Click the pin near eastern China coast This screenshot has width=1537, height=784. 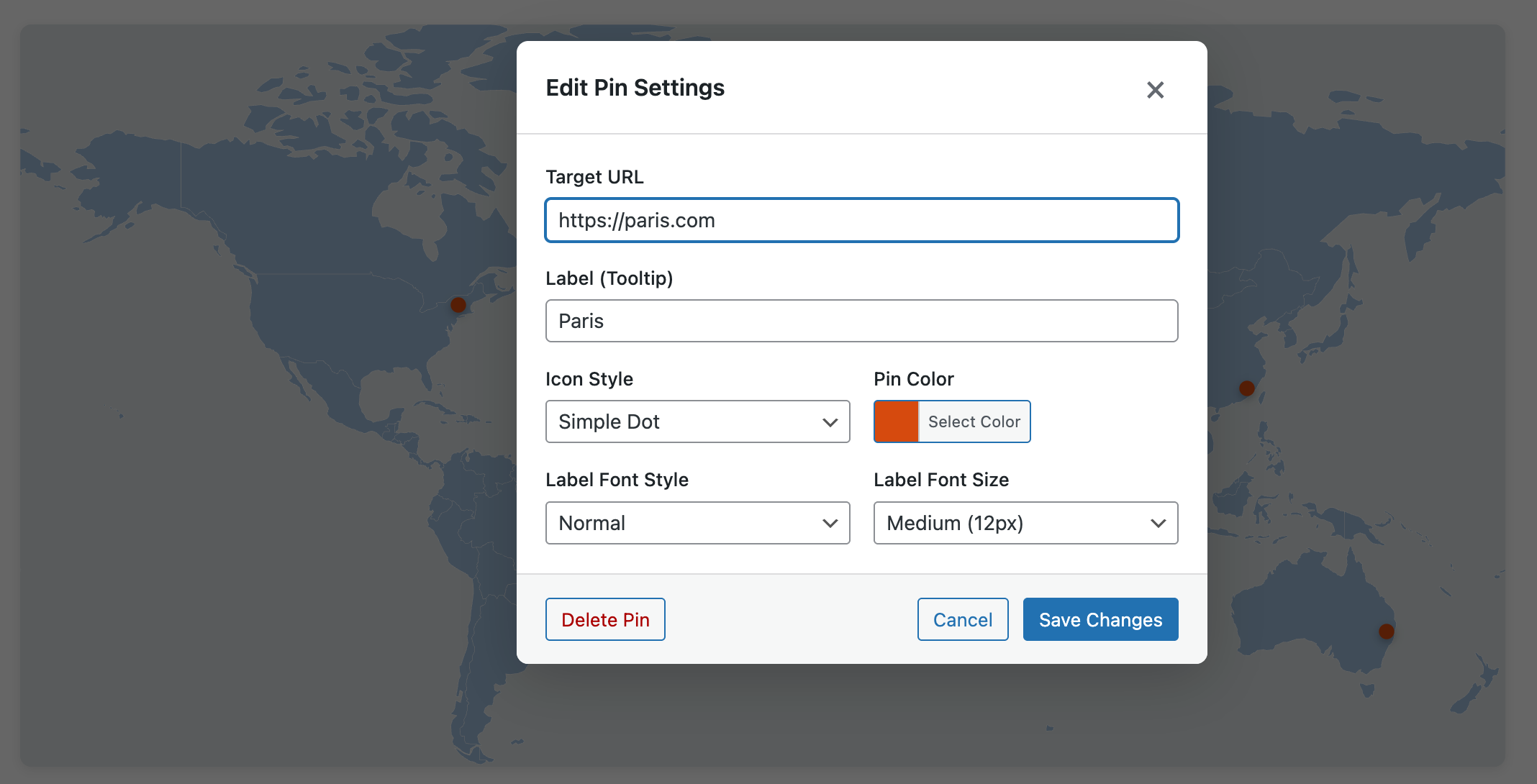[x=1247, y=388]
